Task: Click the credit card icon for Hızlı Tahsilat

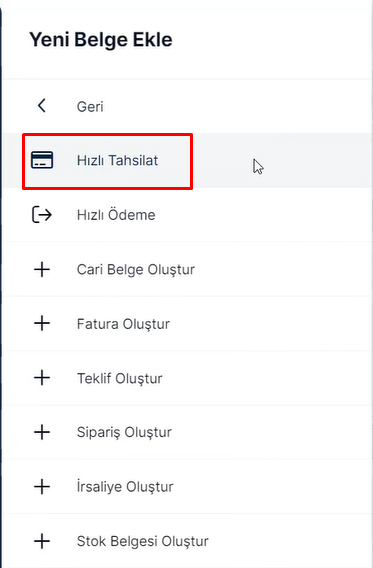Action: pyautogui.click(x=42, y=160)
